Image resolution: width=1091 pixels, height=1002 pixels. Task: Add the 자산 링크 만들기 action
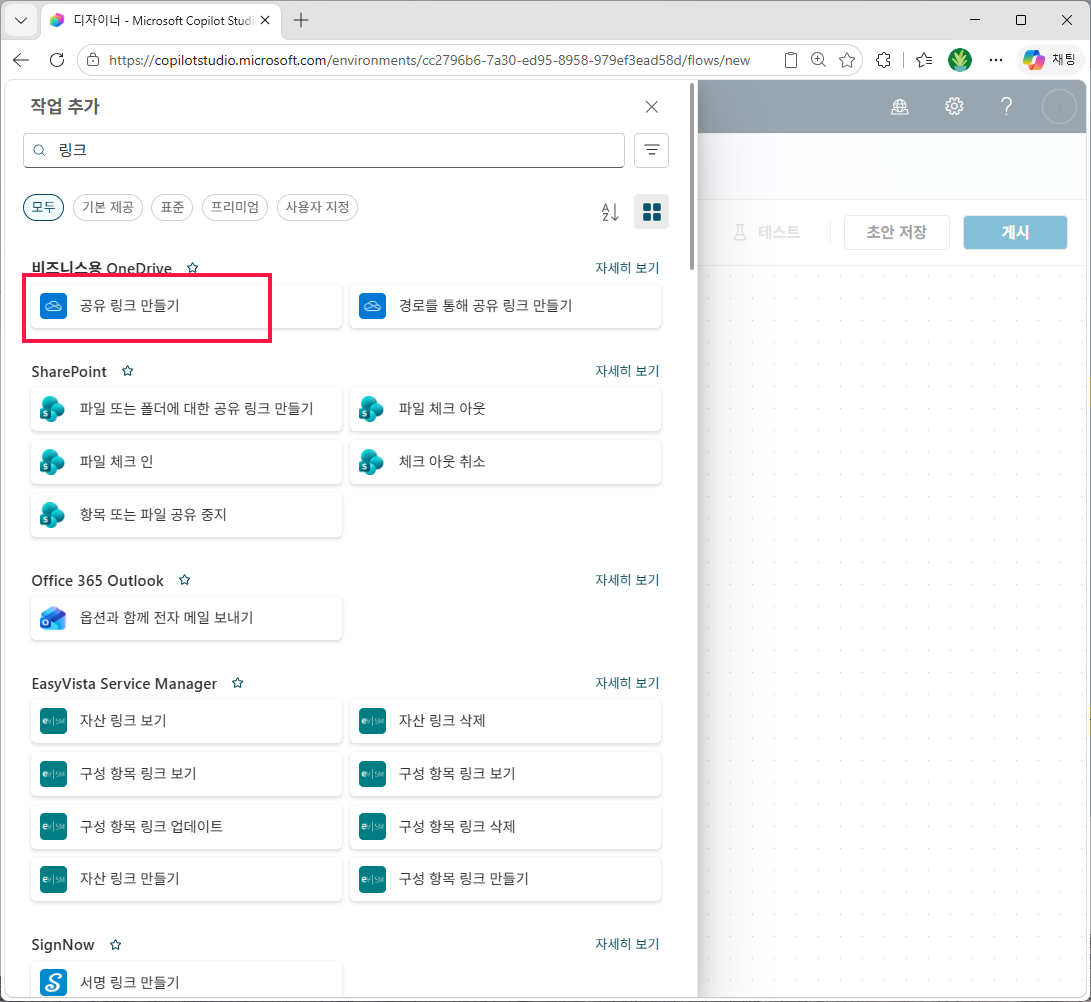point(186,879)
